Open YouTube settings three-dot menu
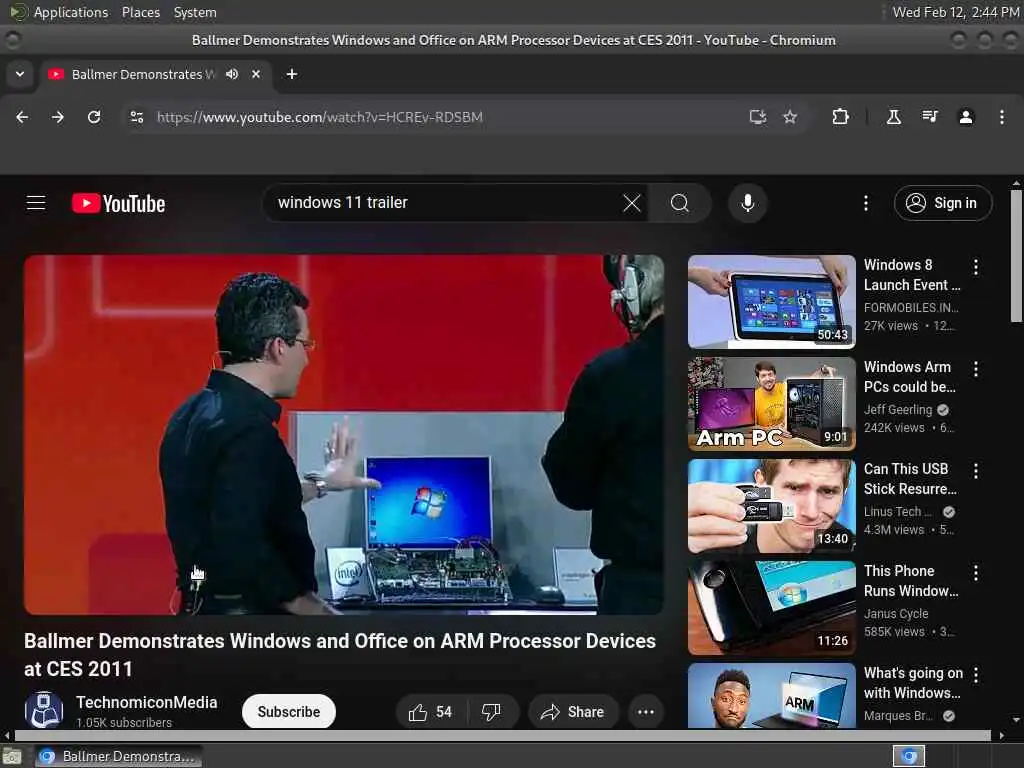1024x768 pixels. 866,203
